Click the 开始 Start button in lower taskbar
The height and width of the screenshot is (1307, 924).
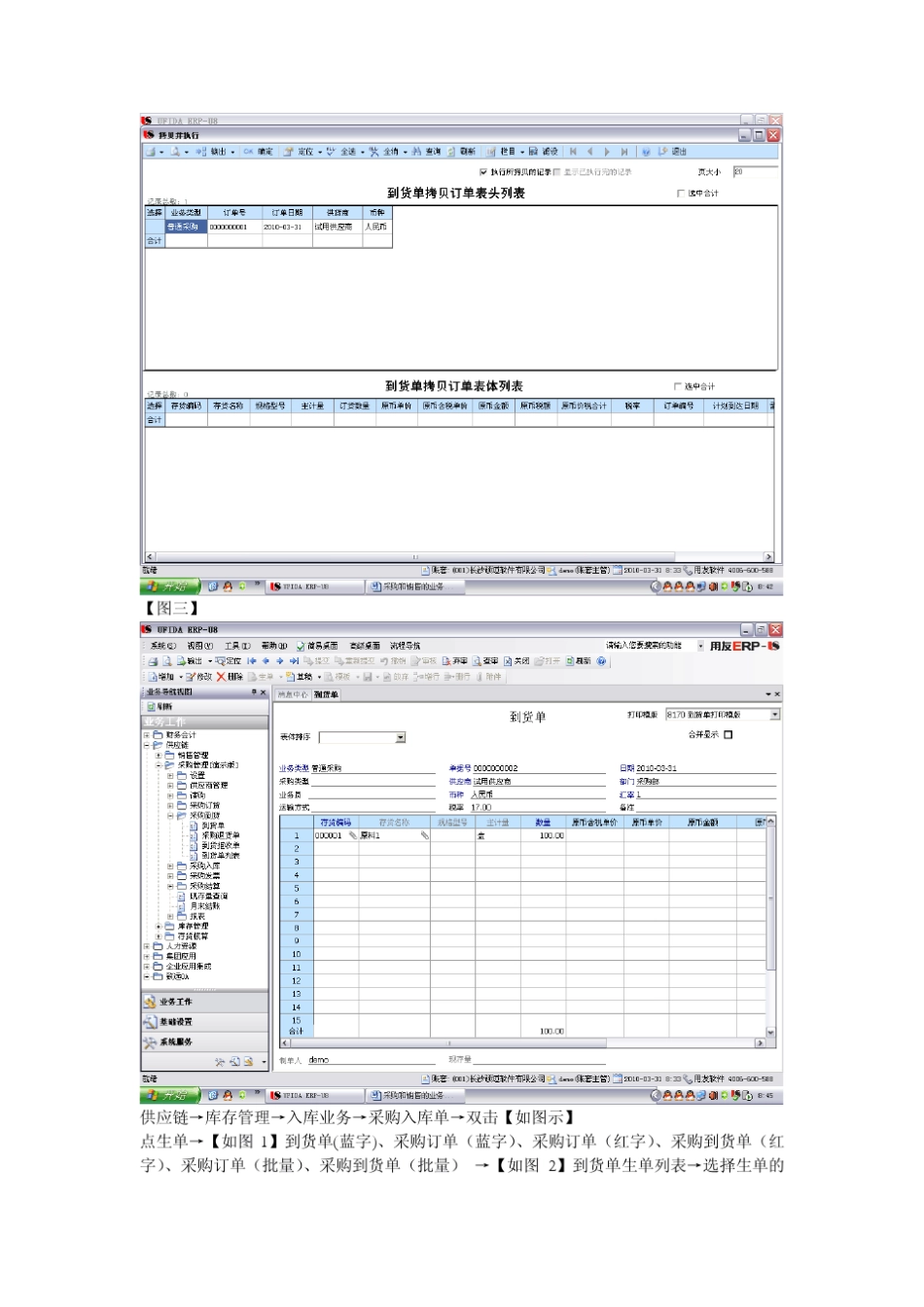coord(170,1095)
